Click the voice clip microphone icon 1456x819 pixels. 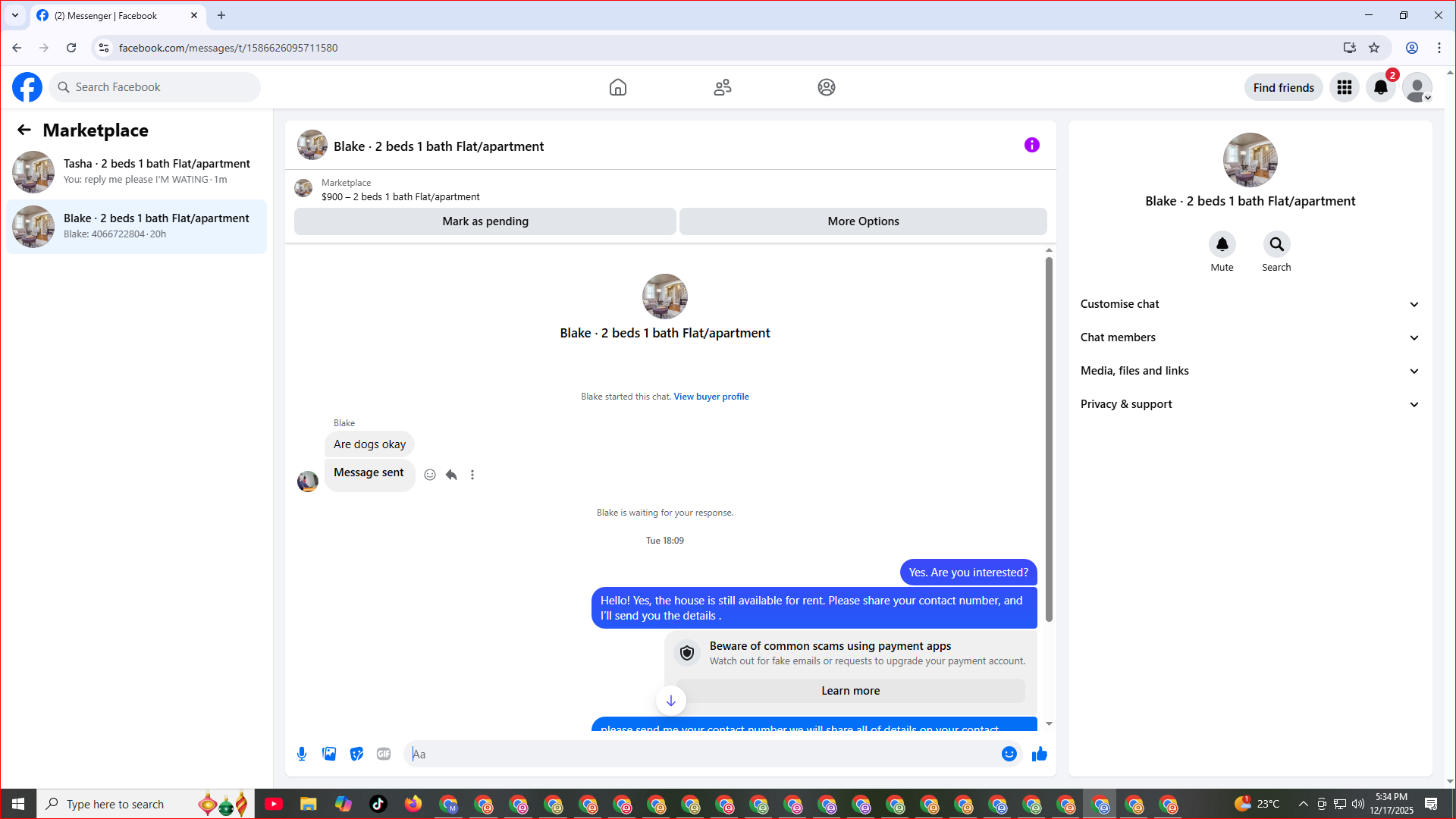click(x=302, y=754)
